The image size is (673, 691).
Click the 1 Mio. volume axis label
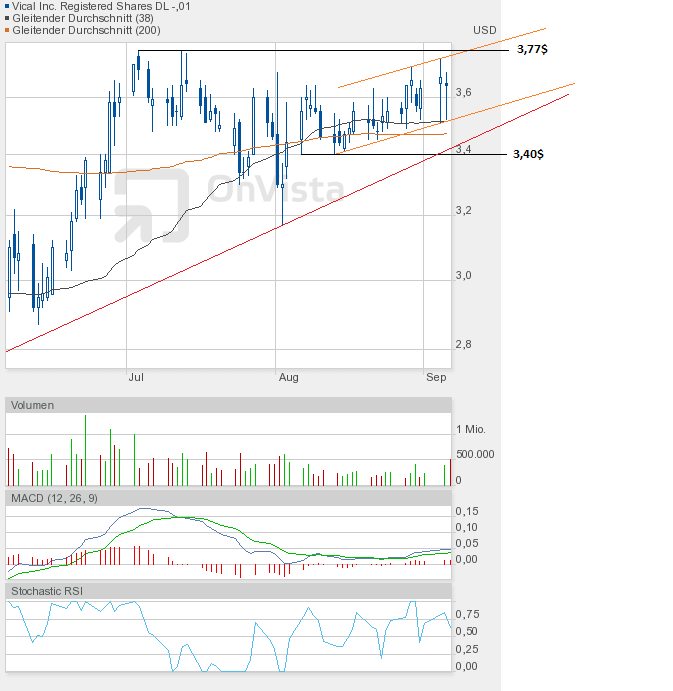470,429
